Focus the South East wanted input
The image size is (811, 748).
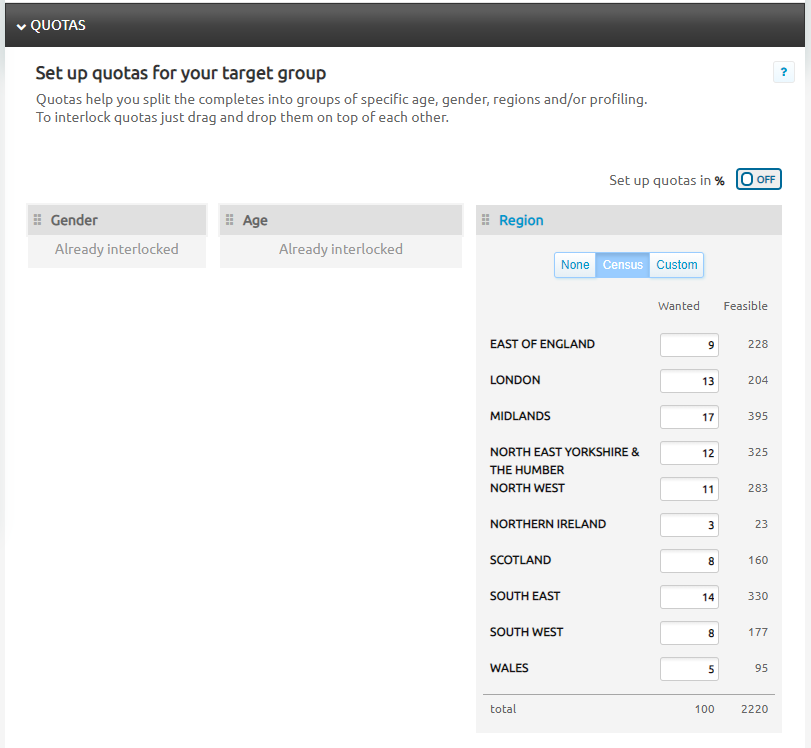point(689,597)
